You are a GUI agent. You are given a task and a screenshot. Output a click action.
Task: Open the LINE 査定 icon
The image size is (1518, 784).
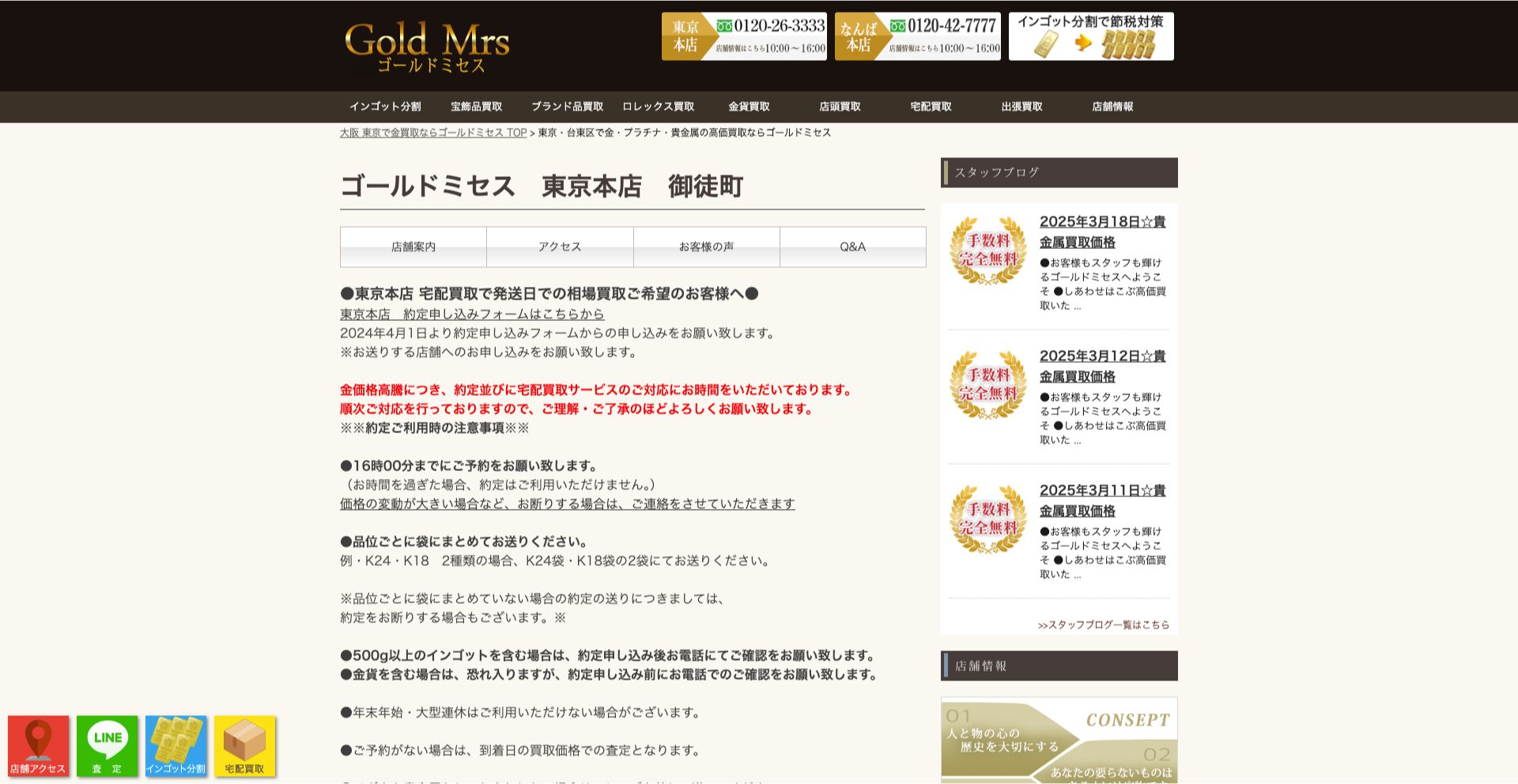tap(108, 746)
